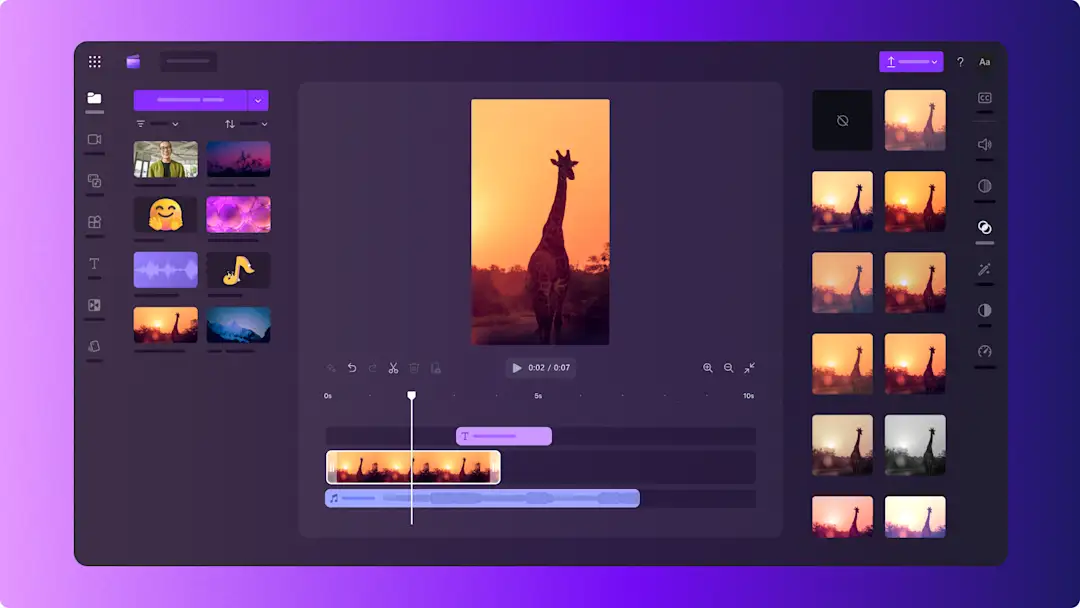Fit timeline to screen with shrink icon
1080x608 pixels.
click(749, 368)
